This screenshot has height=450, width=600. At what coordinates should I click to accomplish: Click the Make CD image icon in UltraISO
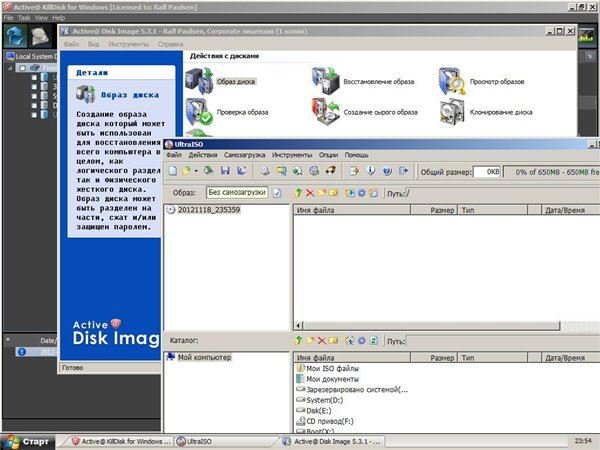pyautogui.click(x=265, y=171)
